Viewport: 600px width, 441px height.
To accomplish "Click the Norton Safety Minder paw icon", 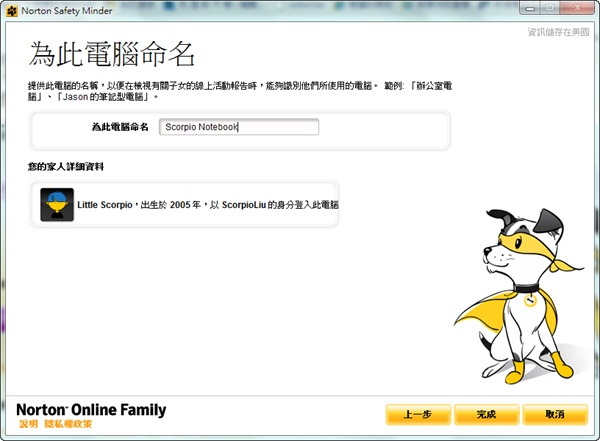I will pos(12,11).
